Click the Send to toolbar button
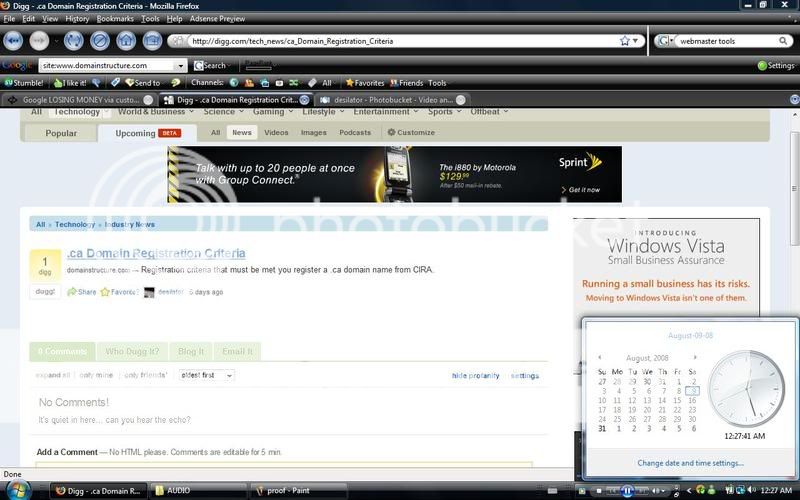Image resolution: width=800 pixels, height=500 pixels. click(143, 83)
